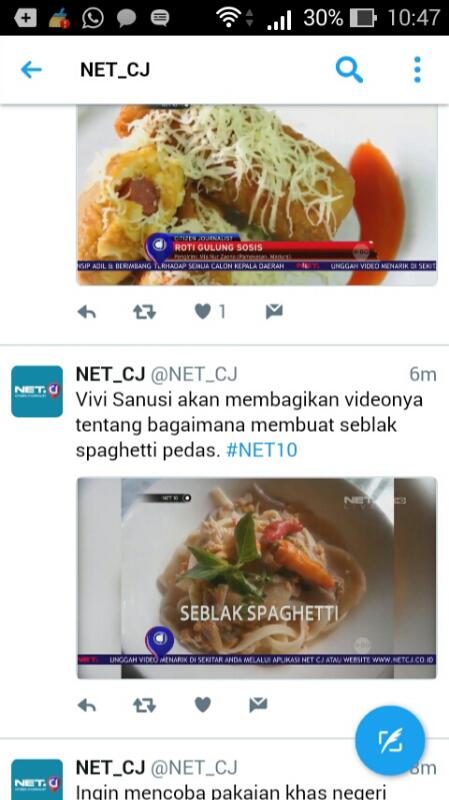Screen dimensions: 449x800
Task: View the Roti Gulung Sosis image
Action: click(257, 195)
